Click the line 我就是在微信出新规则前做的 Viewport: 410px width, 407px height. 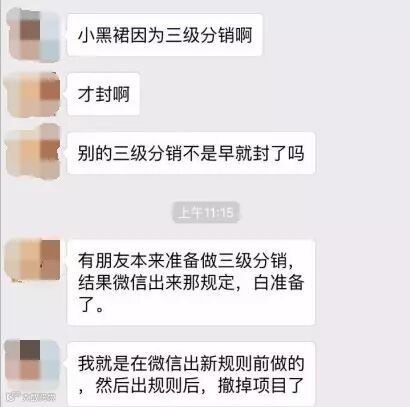click(191, 363)
